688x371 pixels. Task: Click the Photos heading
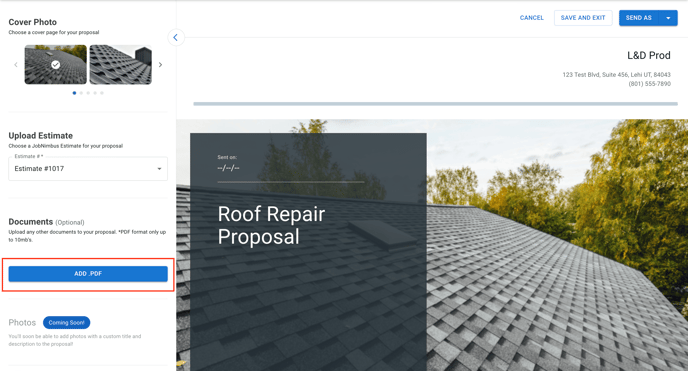pyautogui.click(x=22, y=323)
